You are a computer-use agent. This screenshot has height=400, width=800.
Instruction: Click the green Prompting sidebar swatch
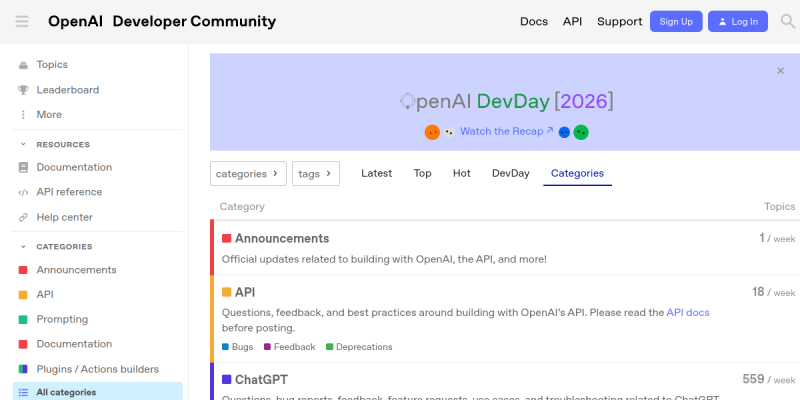click(23, 319)
